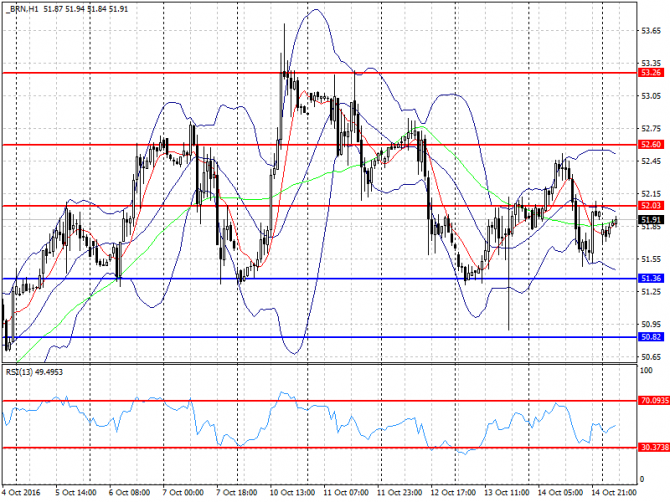Click the 5 Oct 14:00 time label
Viewport: 670px width, 502px height.
pos(76,493)
